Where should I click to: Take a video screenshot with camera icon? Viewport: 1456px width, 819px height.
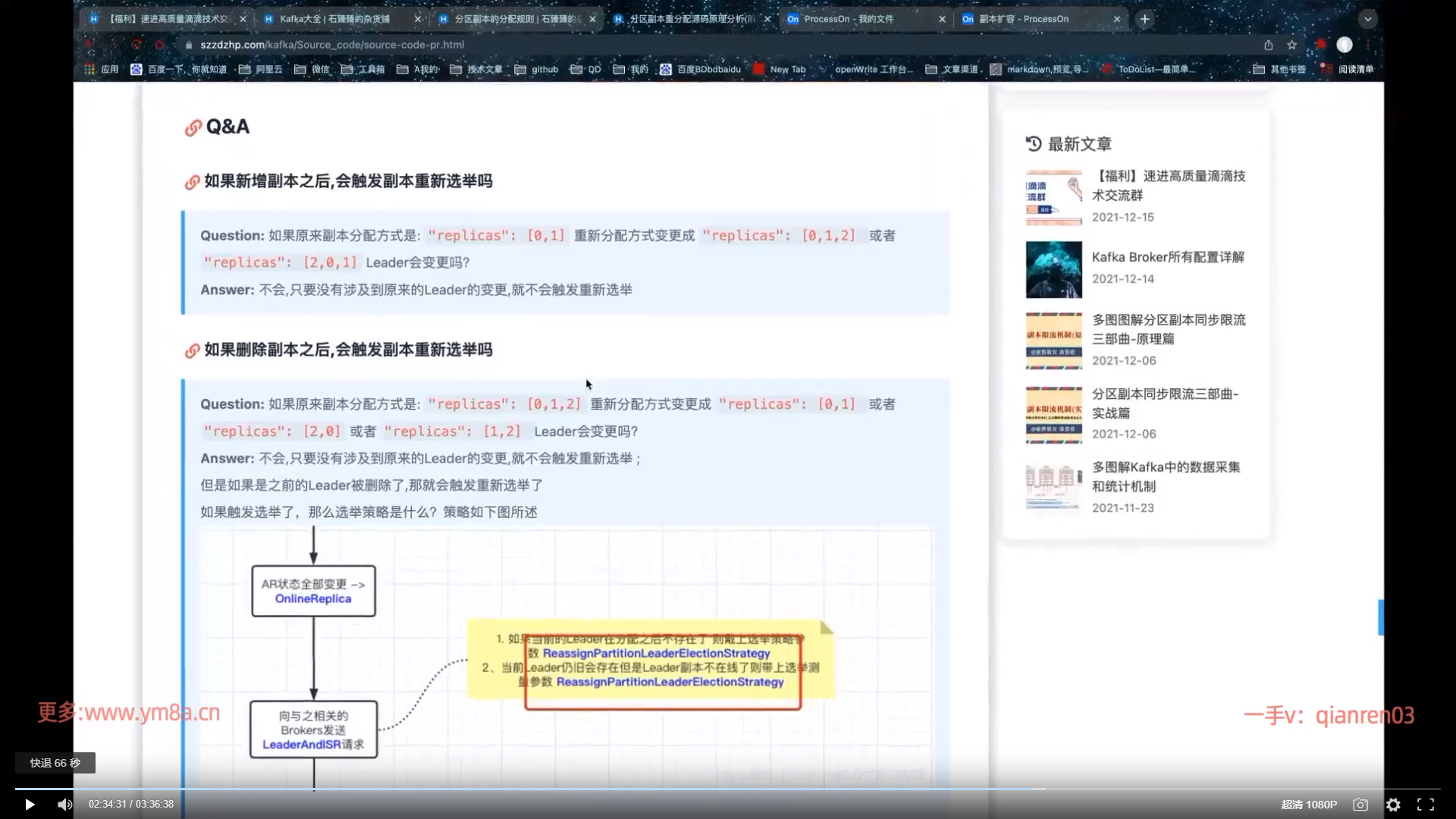click(x=1360, y=805)
